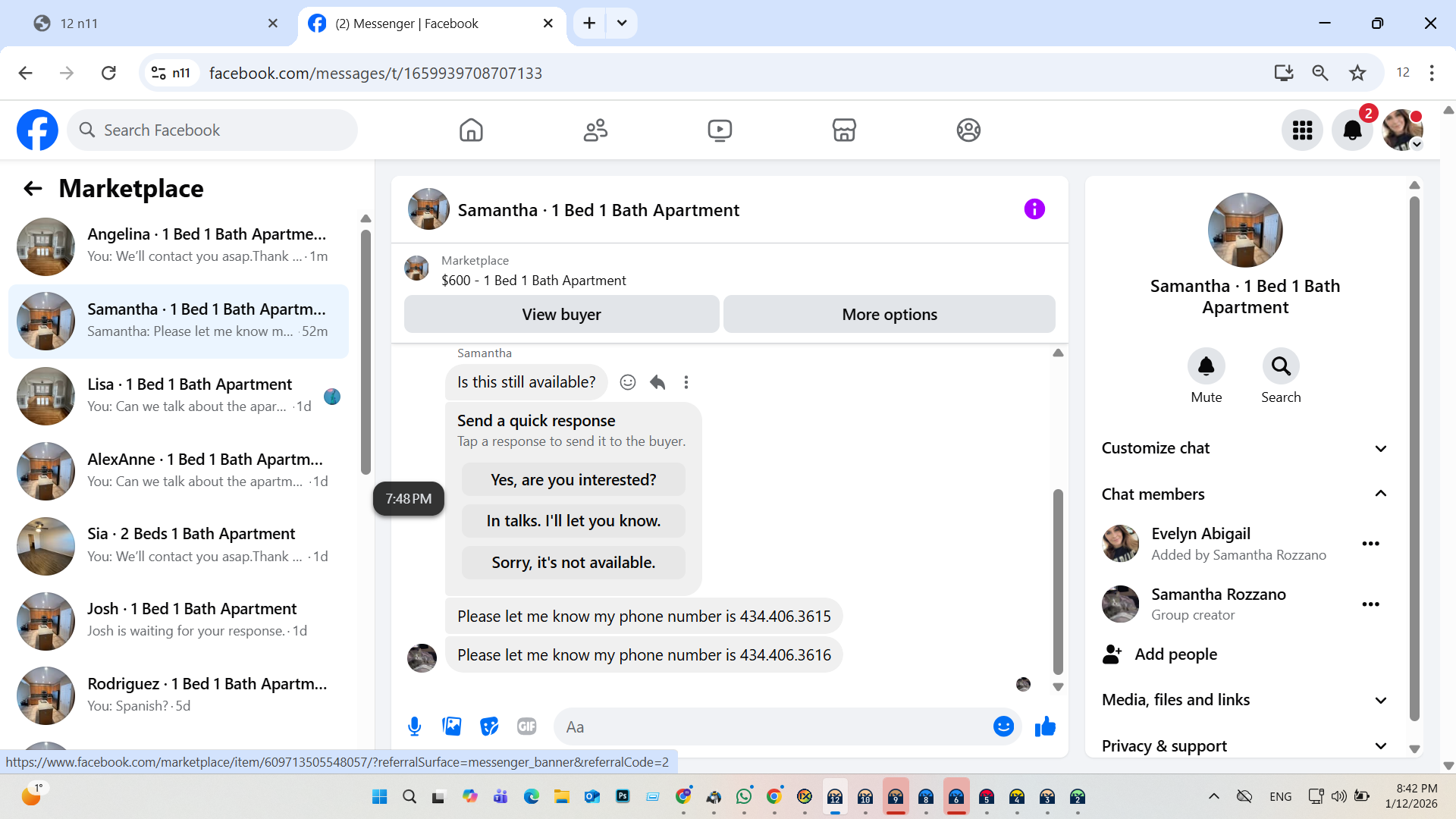Attach a photo using image icon
Image resolution: width=1456 pixels, height=819 pixels.
tap(452, 726)
